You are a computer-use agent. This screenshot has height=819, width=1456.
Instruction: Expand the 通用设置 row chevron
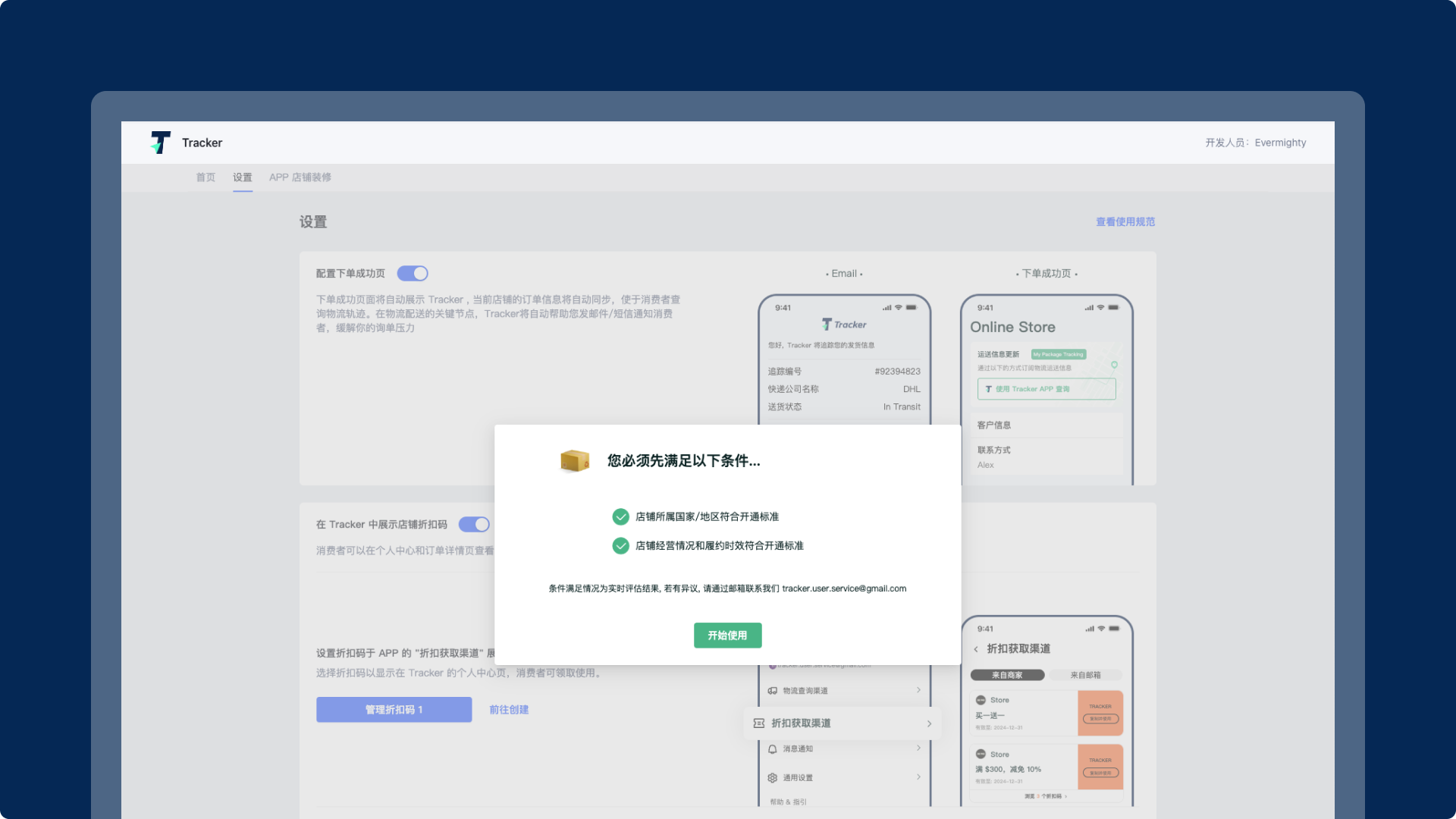[918, 777]
